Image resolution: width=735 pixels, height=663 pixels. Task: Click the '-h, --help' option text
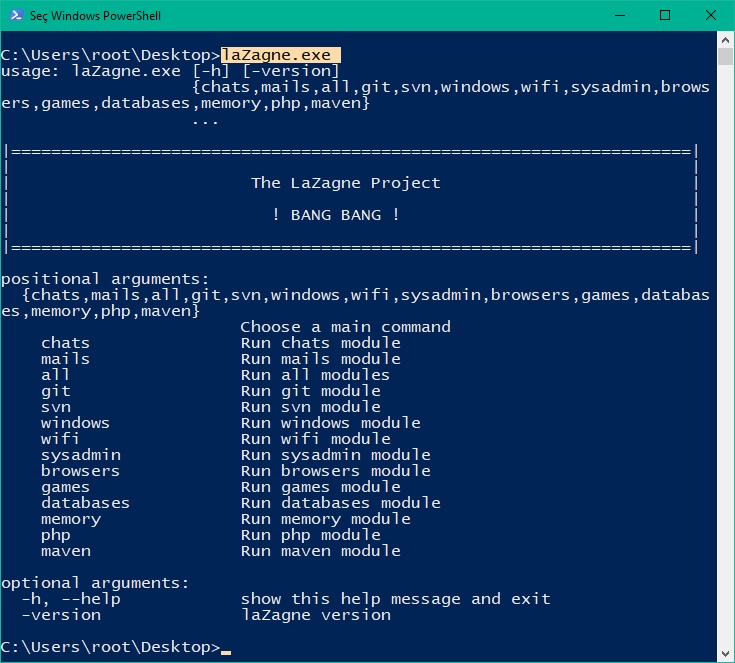pyautogui.click(x=71, y=599)
